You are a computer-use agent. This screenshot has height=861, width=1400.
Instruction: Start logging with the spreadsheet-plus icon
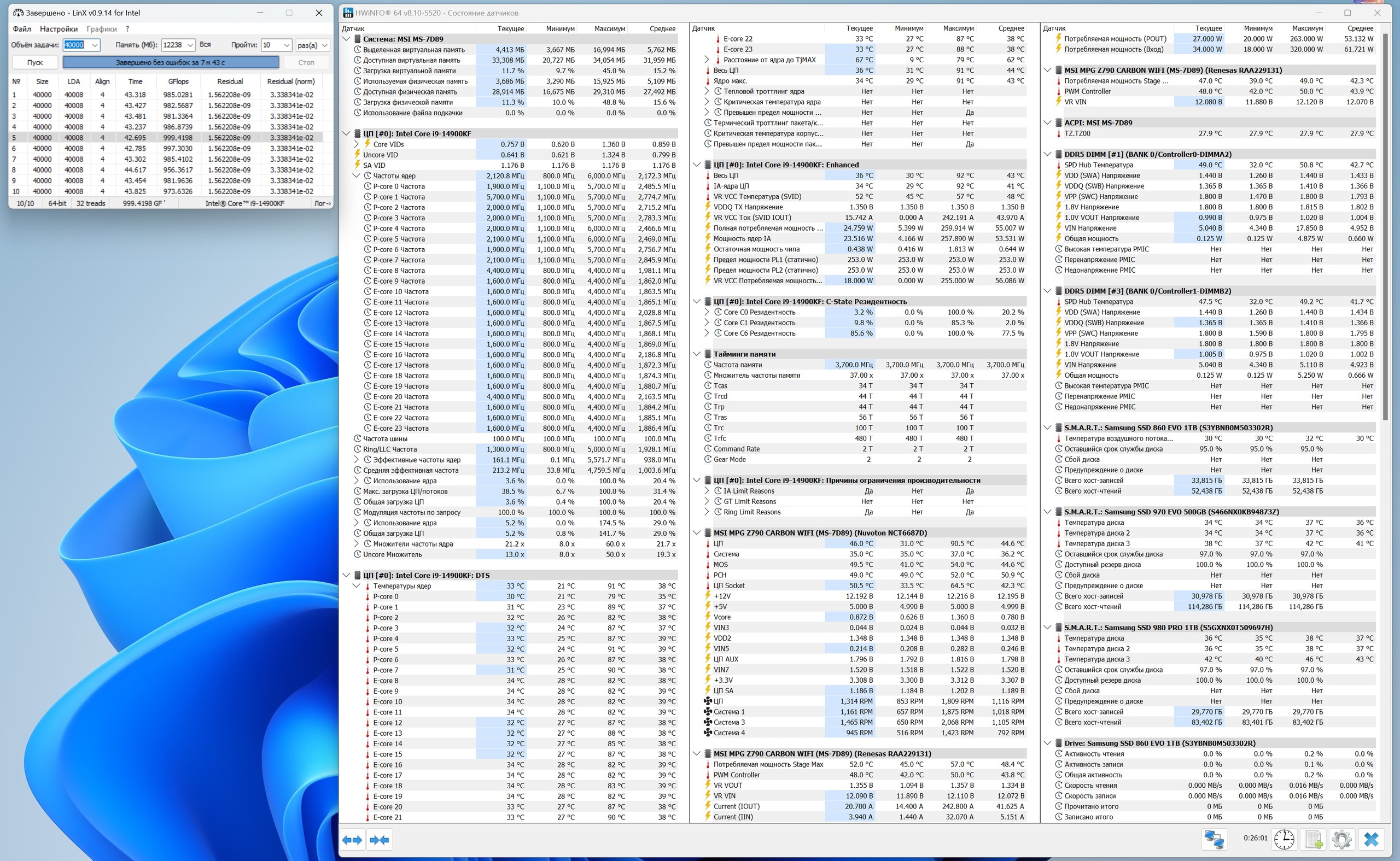1314,839
